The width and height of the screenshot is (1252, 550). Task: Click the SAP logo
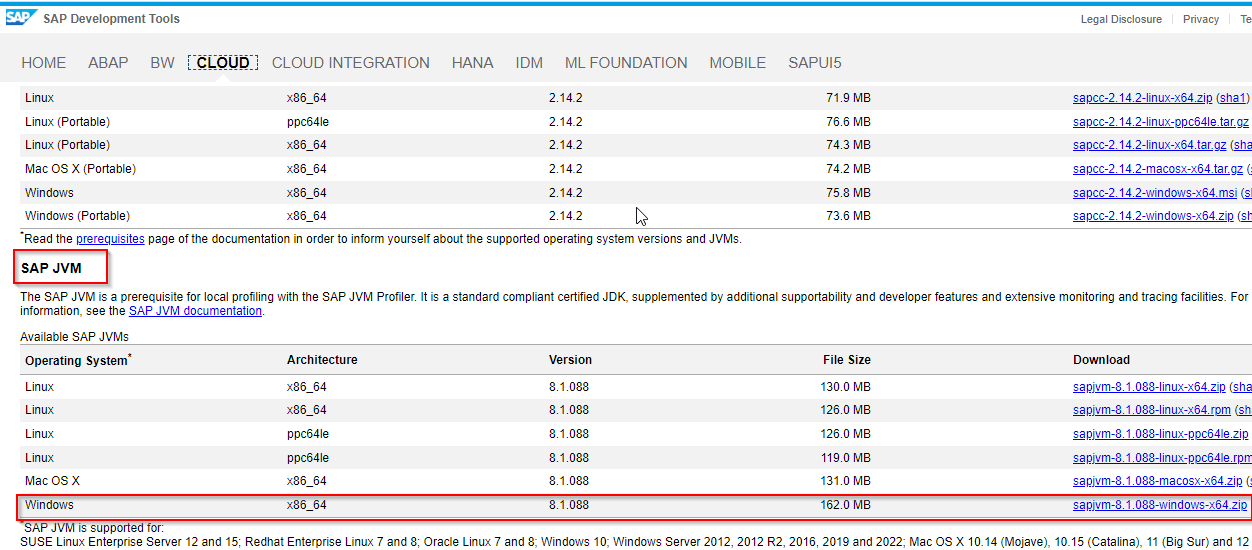pyautogui.click(x=22, y=18)
